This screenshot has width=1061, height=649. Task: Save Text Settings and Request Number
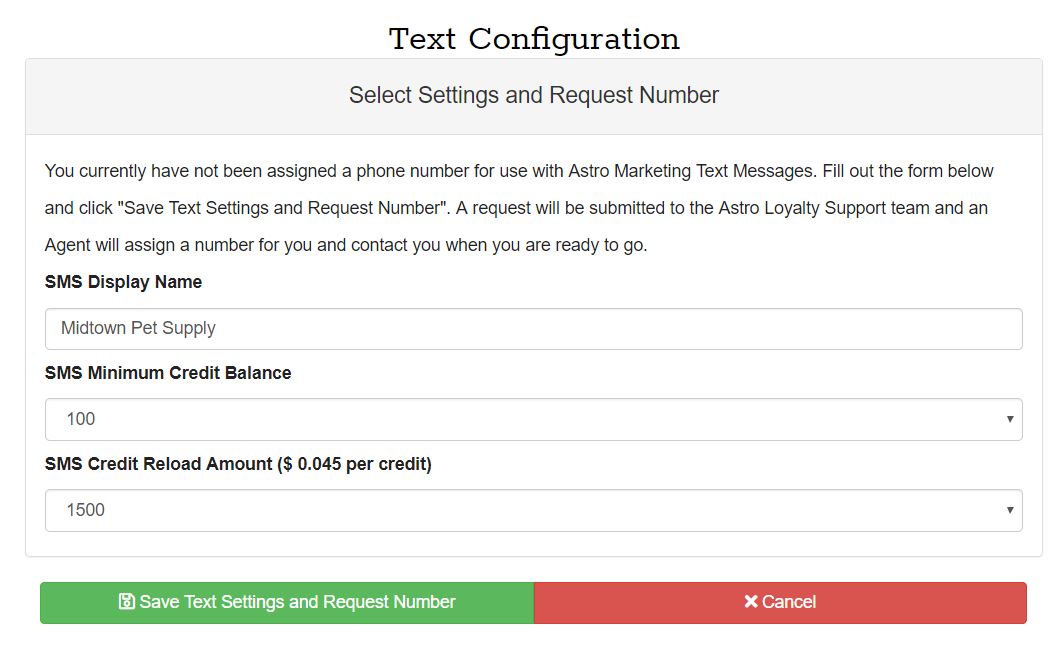coord(287,602)
